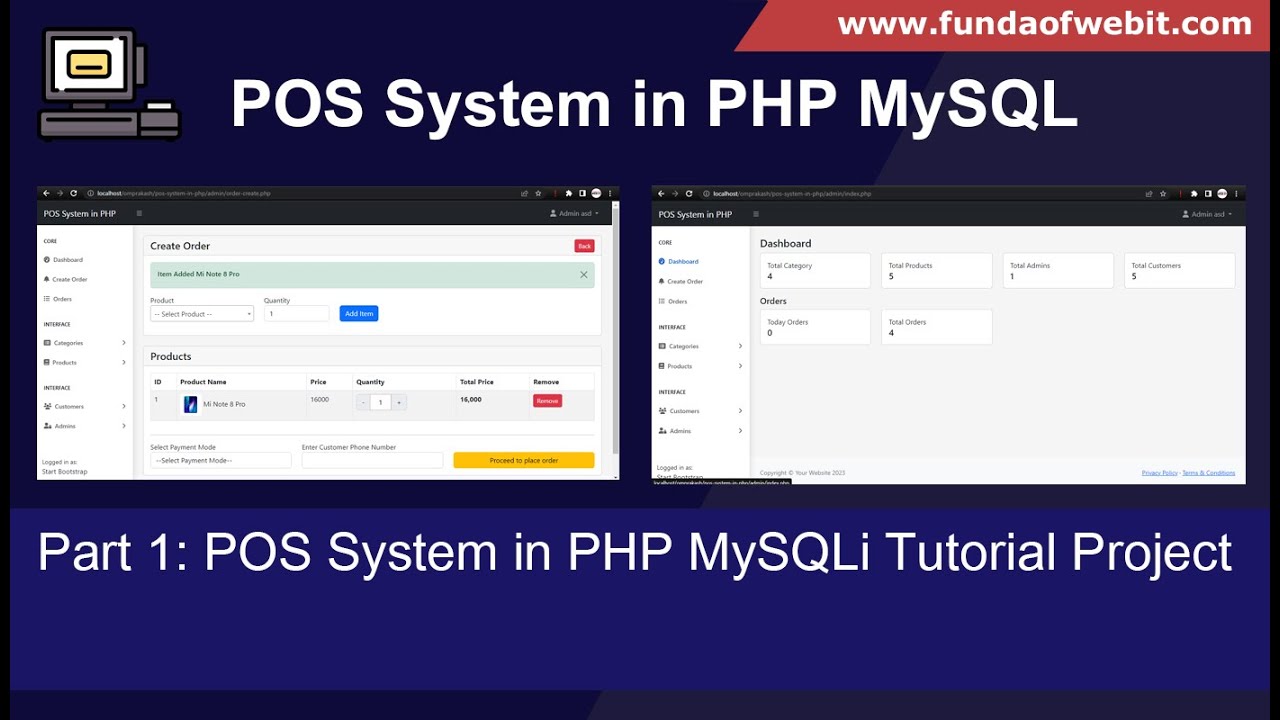
Task: Click the Total Admins card
Action: (x=1058, y=271)
